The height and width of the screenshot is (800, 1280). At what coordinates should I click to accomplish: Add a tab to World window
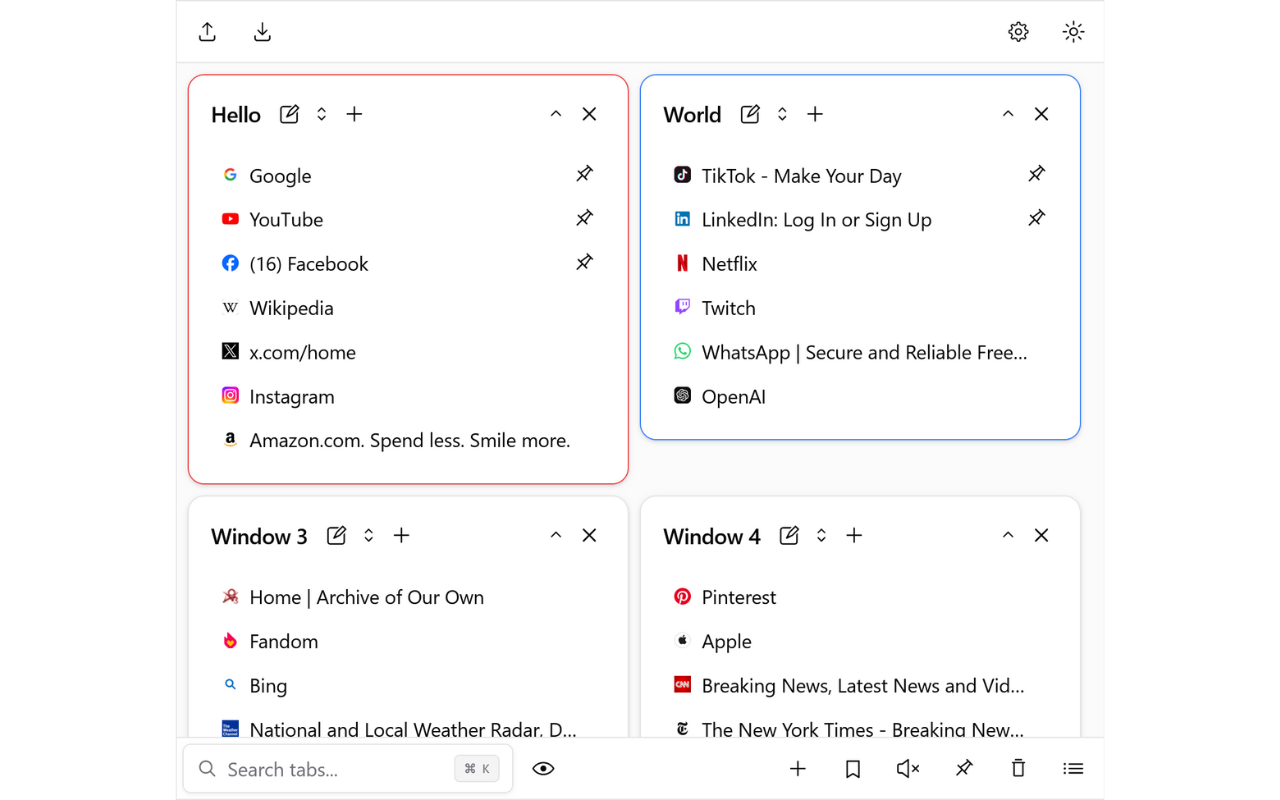pos(815,114)
